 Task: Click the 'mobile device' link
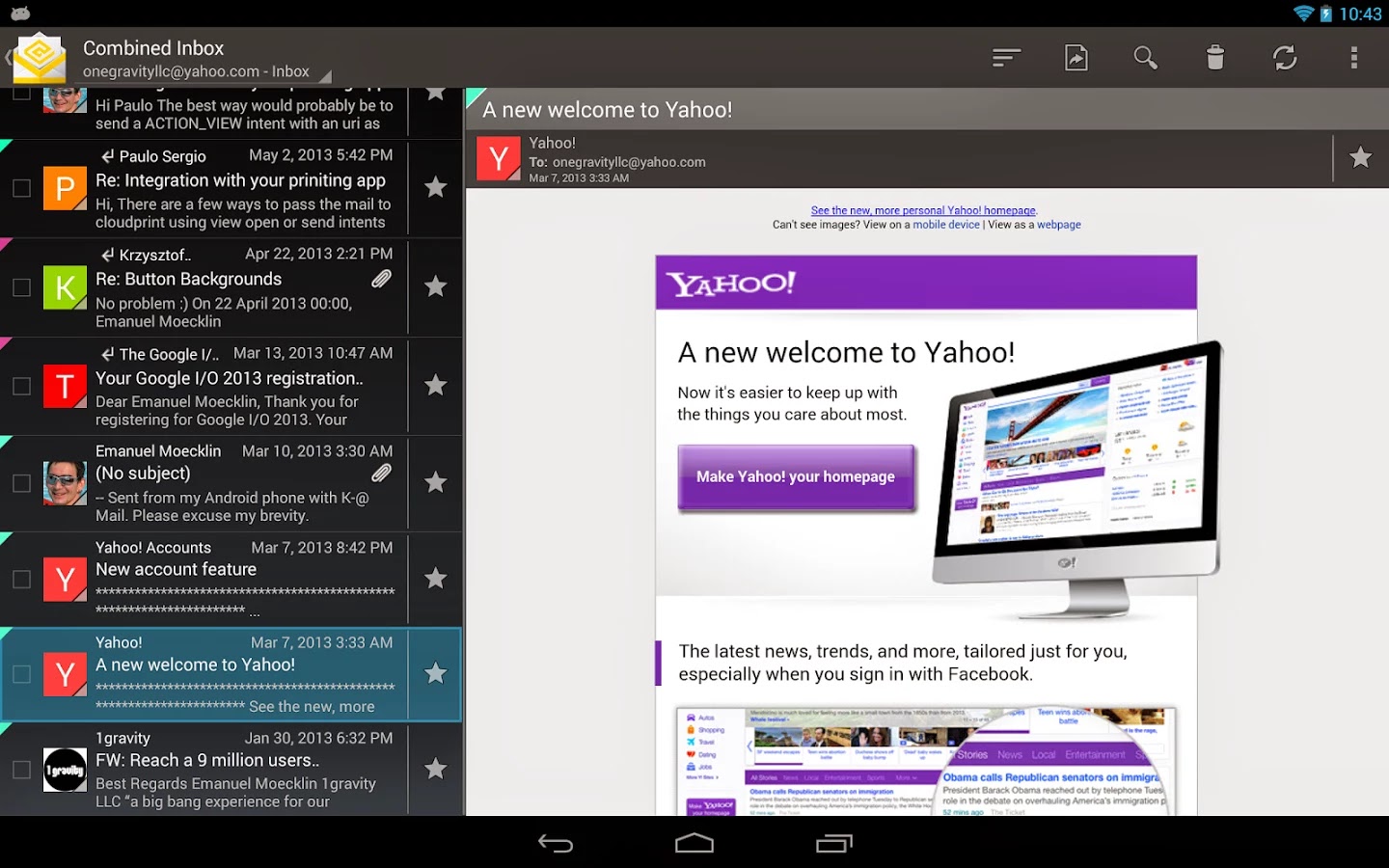(946, 225)
